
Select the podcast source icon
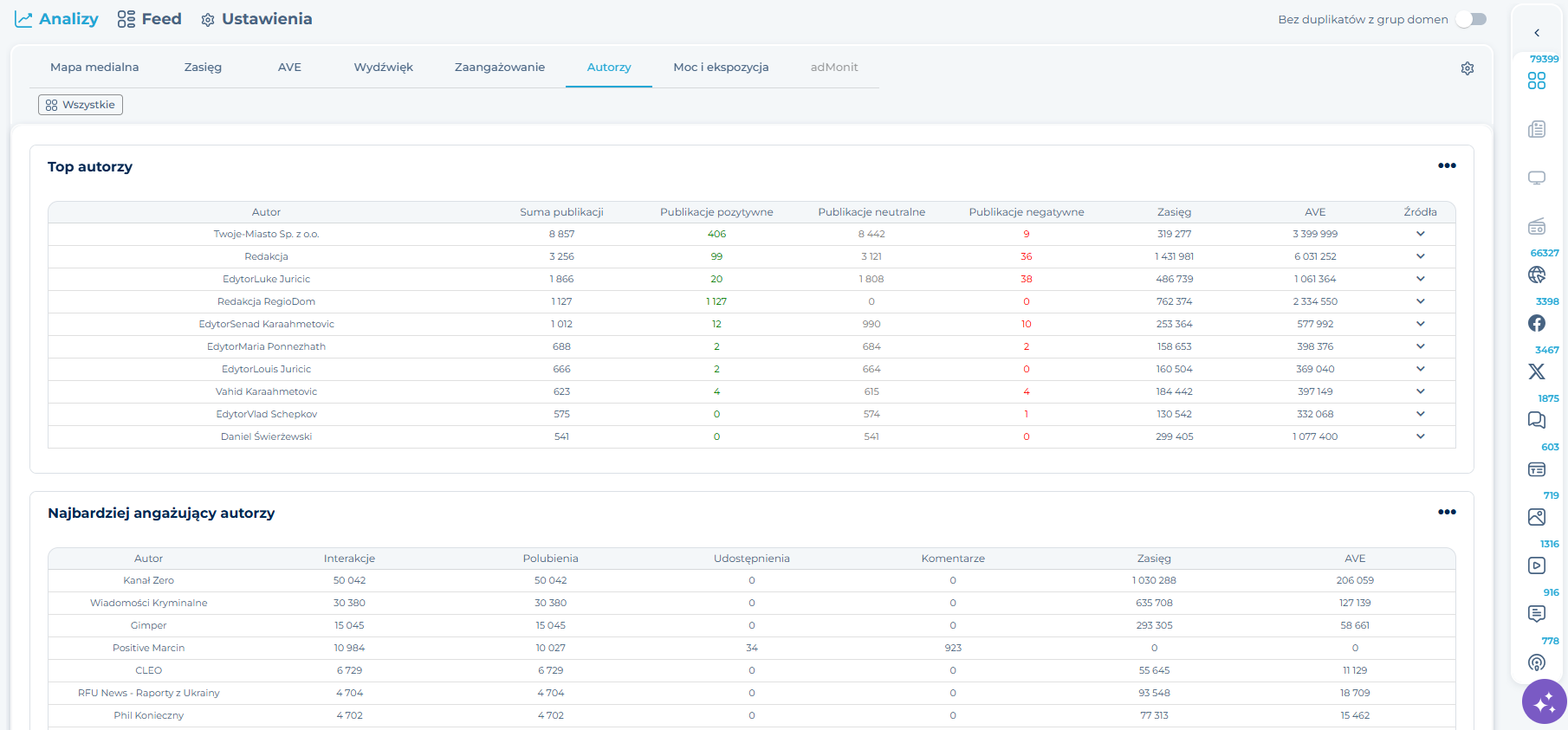tap(1537, 662)
